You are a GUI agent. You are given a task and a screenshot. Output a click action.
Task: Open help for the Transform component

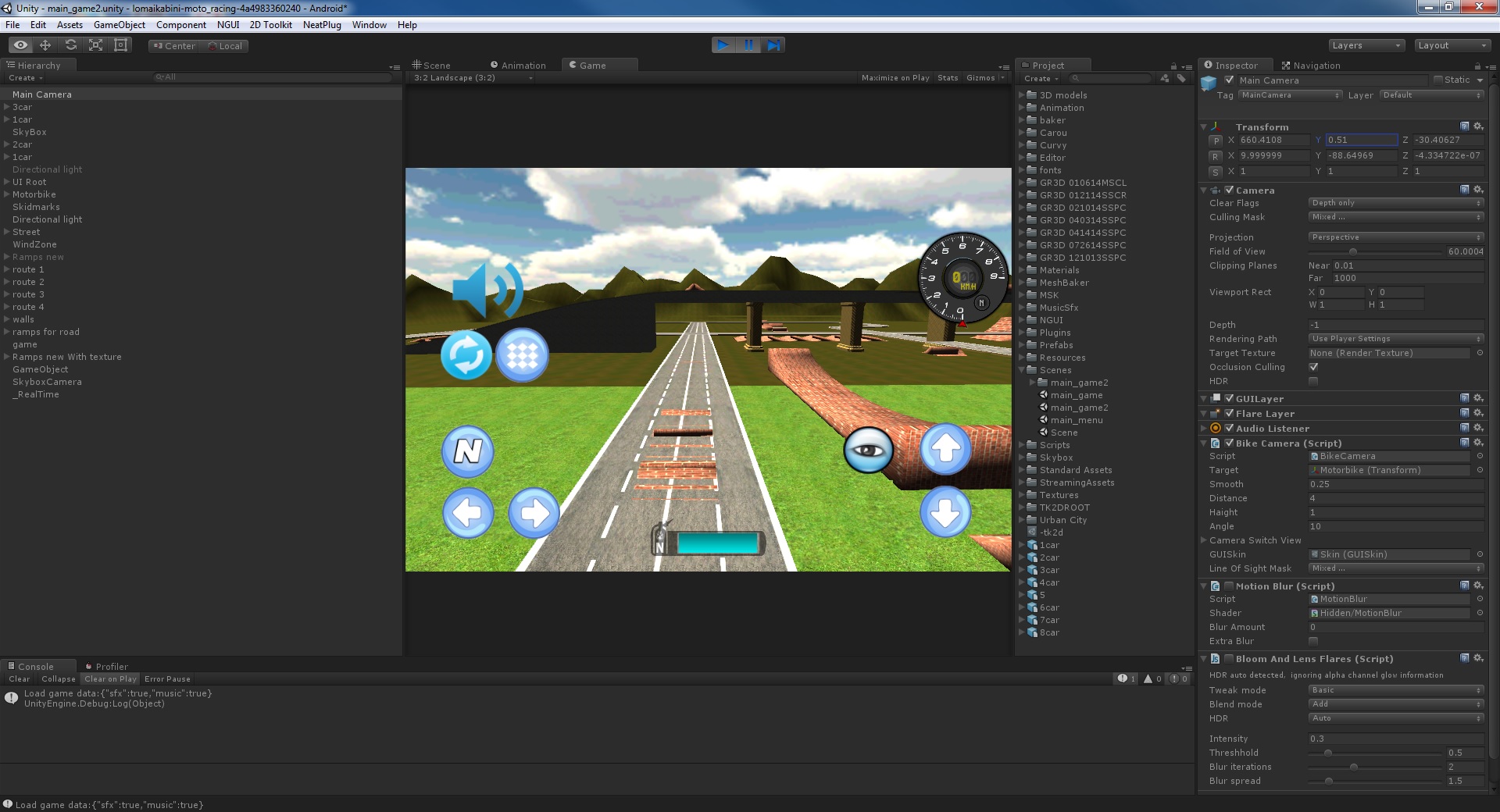[x=1465, y=126]
